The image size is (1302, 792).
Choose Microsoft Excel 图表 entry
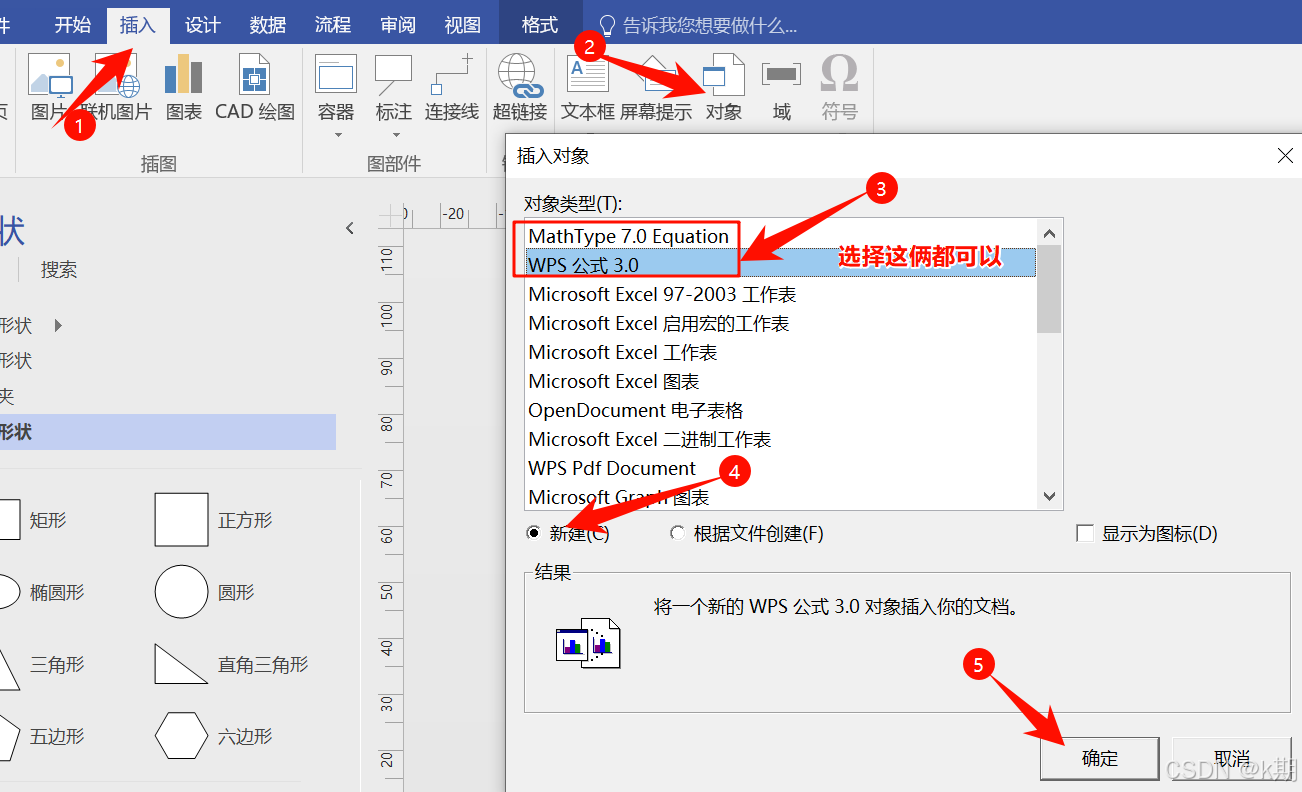tap(781, 381)
